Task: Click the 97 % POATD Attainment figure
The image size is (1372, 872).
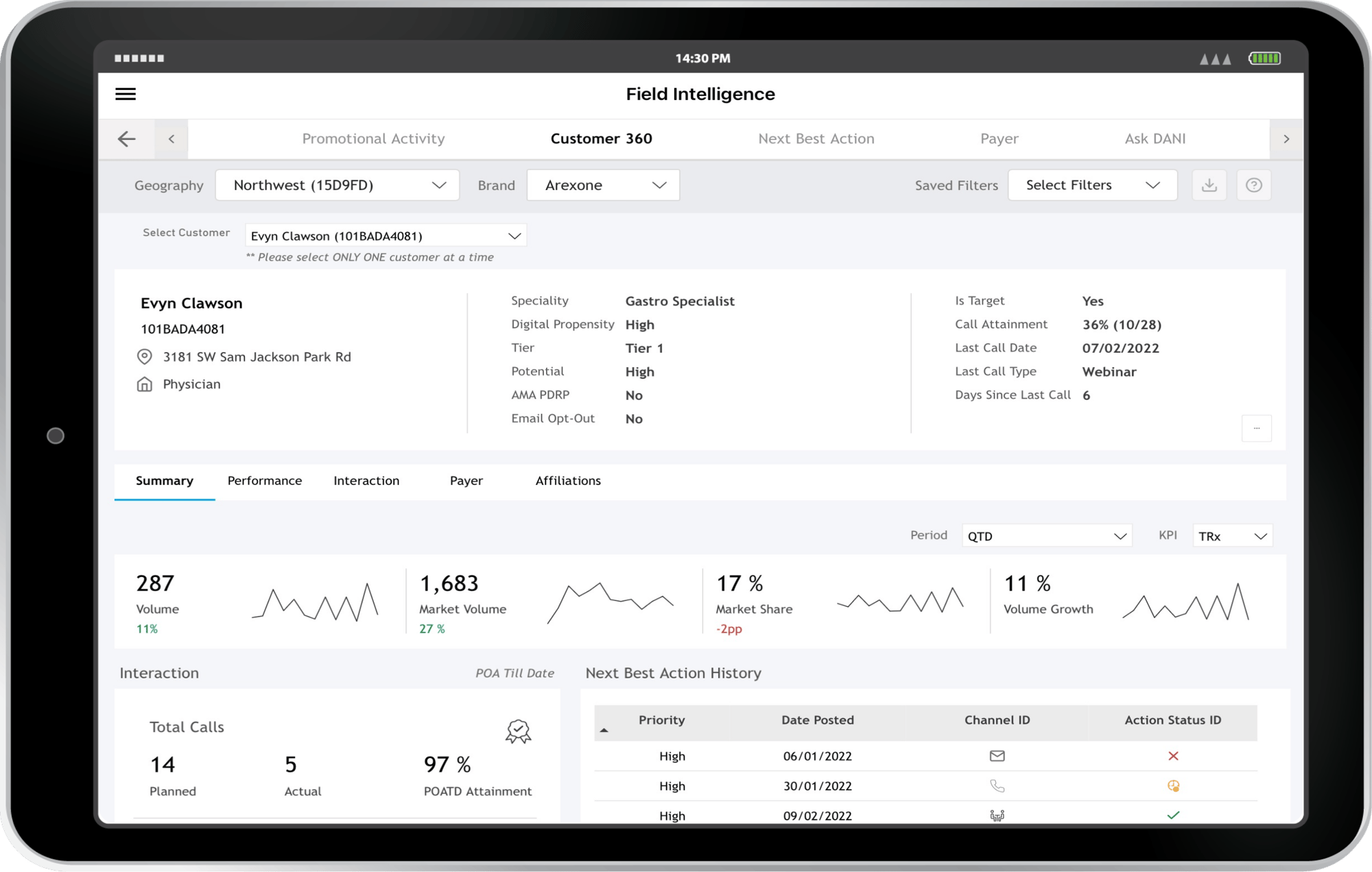Action: click(x=447, y=765)
